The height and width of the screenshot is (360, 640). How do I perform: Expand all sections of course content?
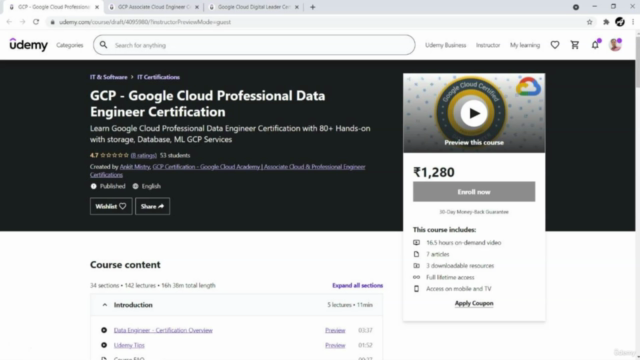[358, 286]
